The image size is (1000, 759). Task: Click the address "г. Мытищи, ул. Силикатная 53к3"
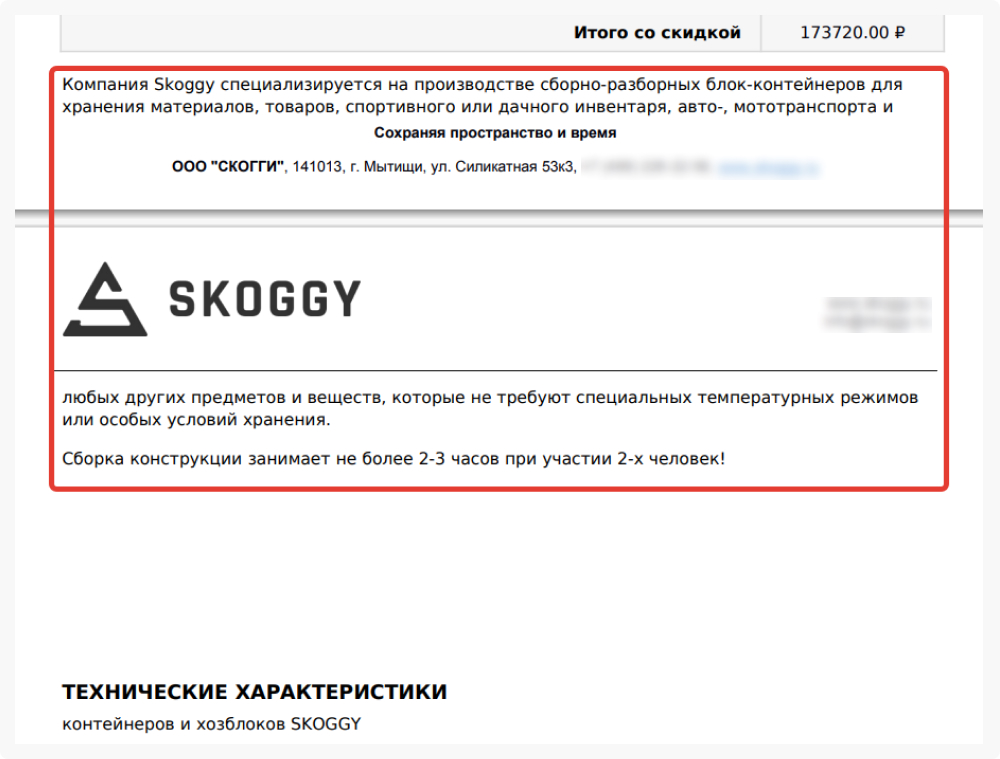462,167
